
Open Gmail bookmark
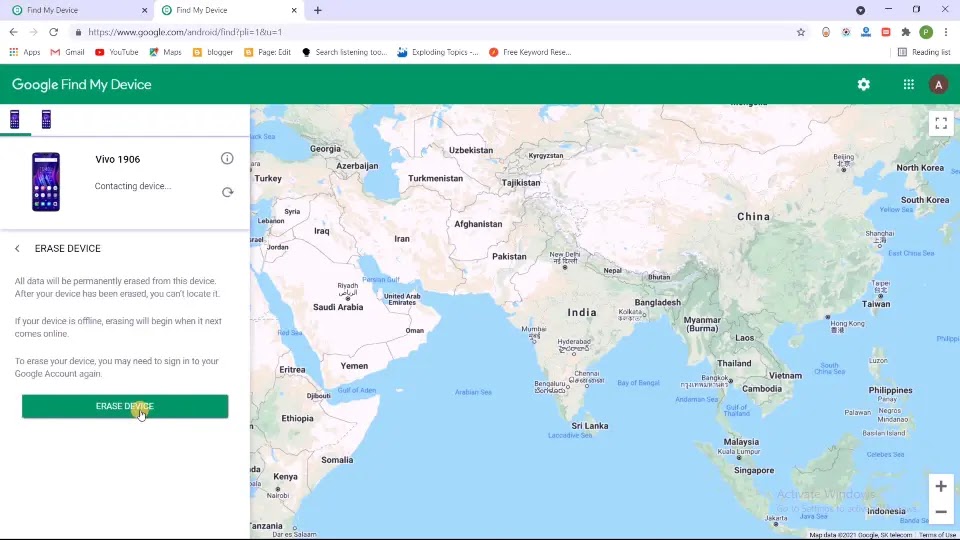67,52
